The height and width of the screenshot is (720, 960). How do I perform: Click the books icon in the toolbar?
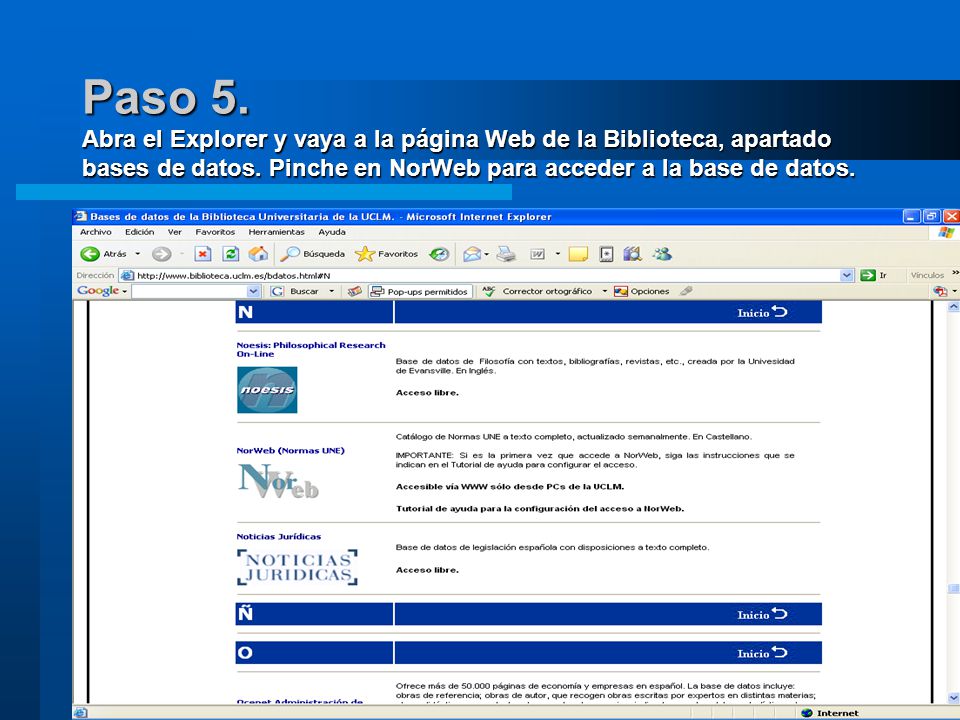(x=632, y=253)
